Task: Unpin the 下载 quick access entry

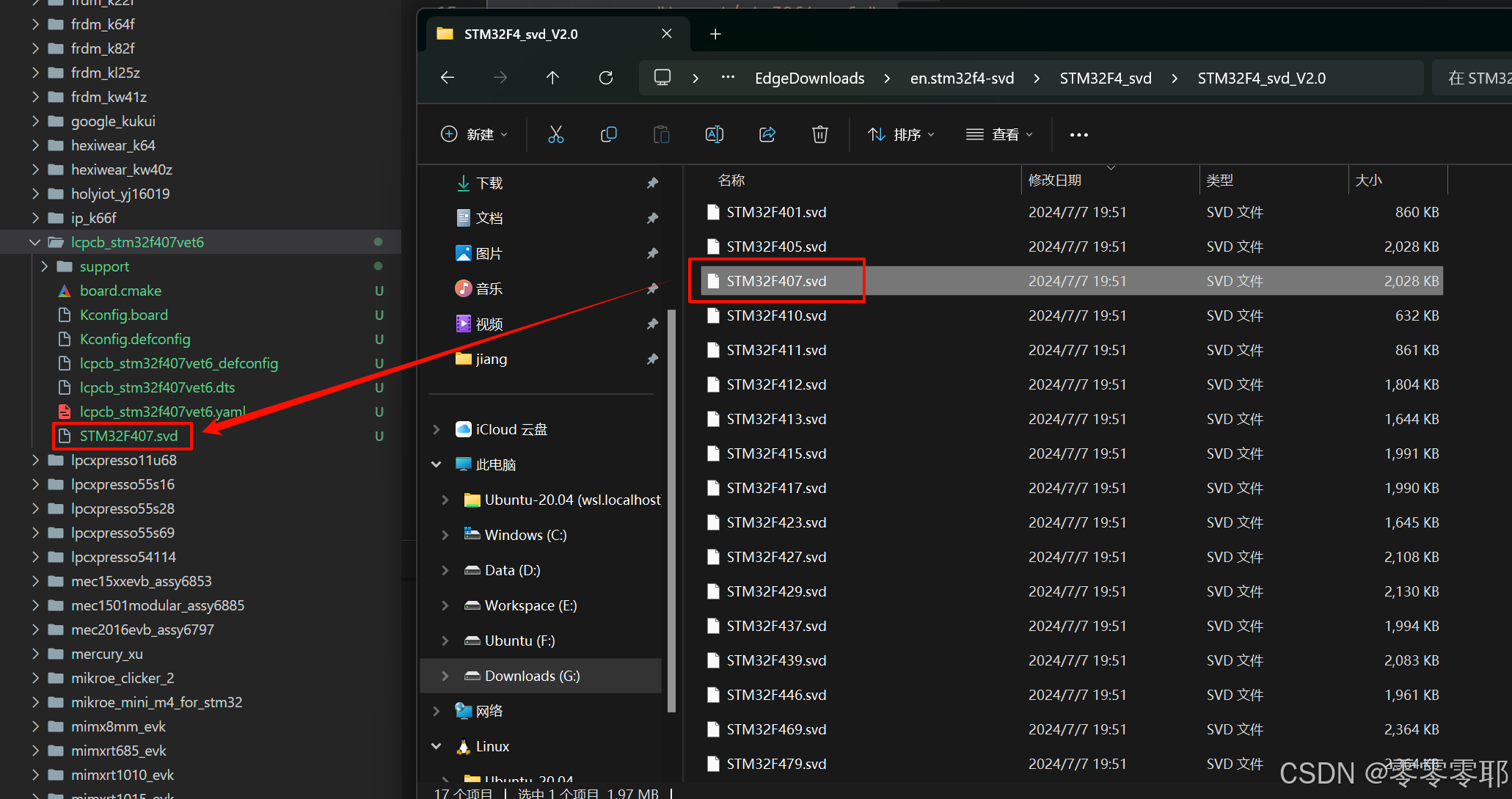Action: tap(652, 183)
